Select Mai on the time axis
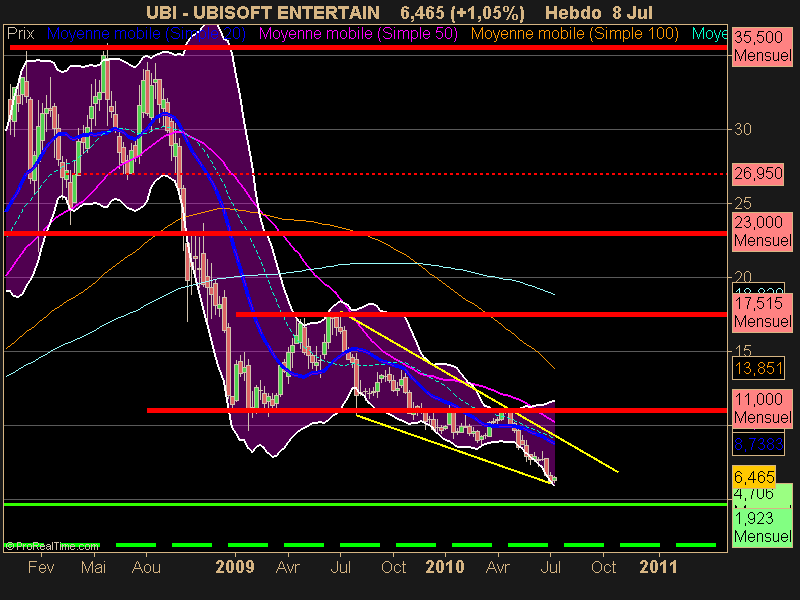 point(93,567)
